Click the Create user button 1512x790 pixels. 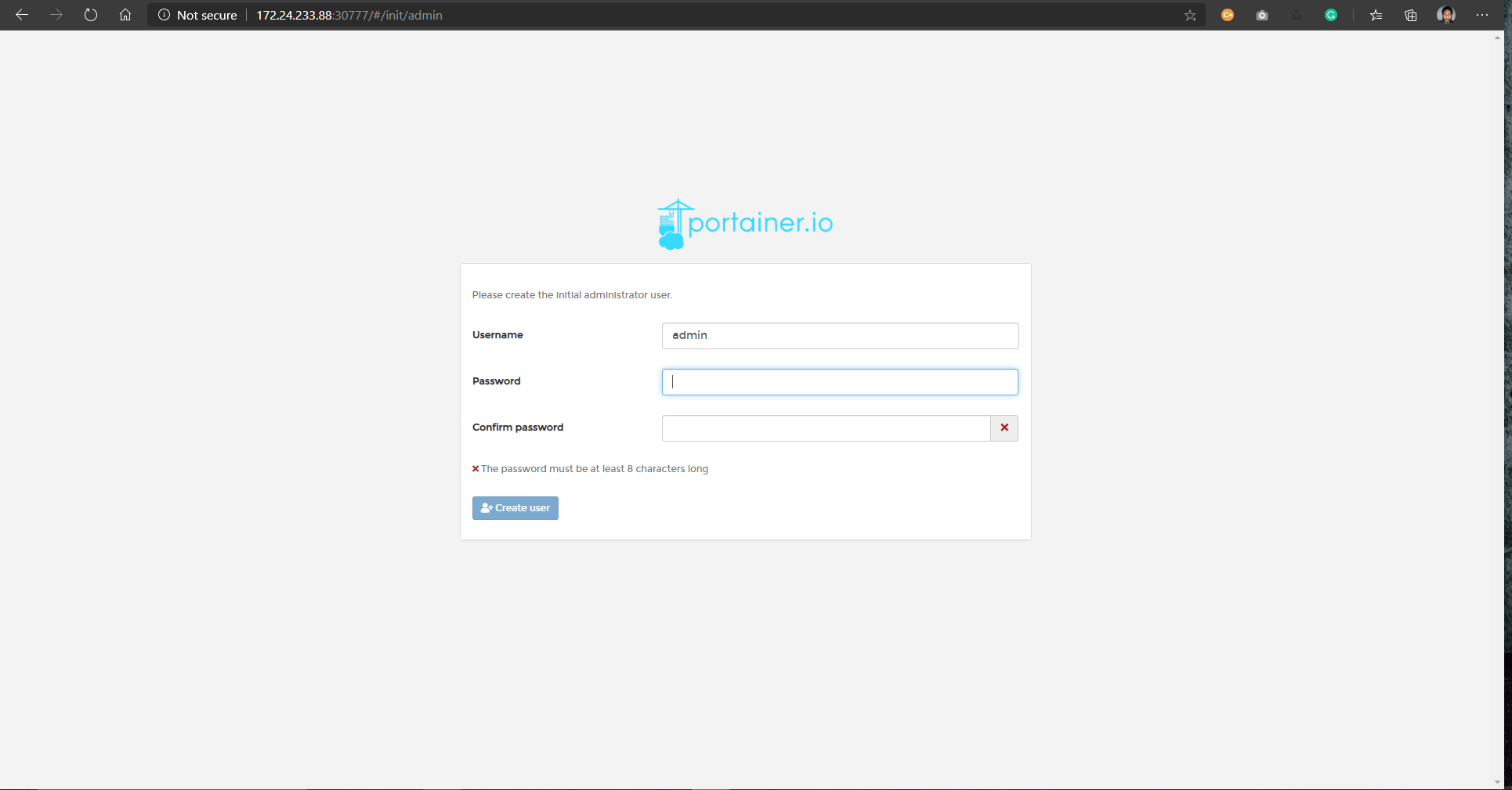[515, 508]
